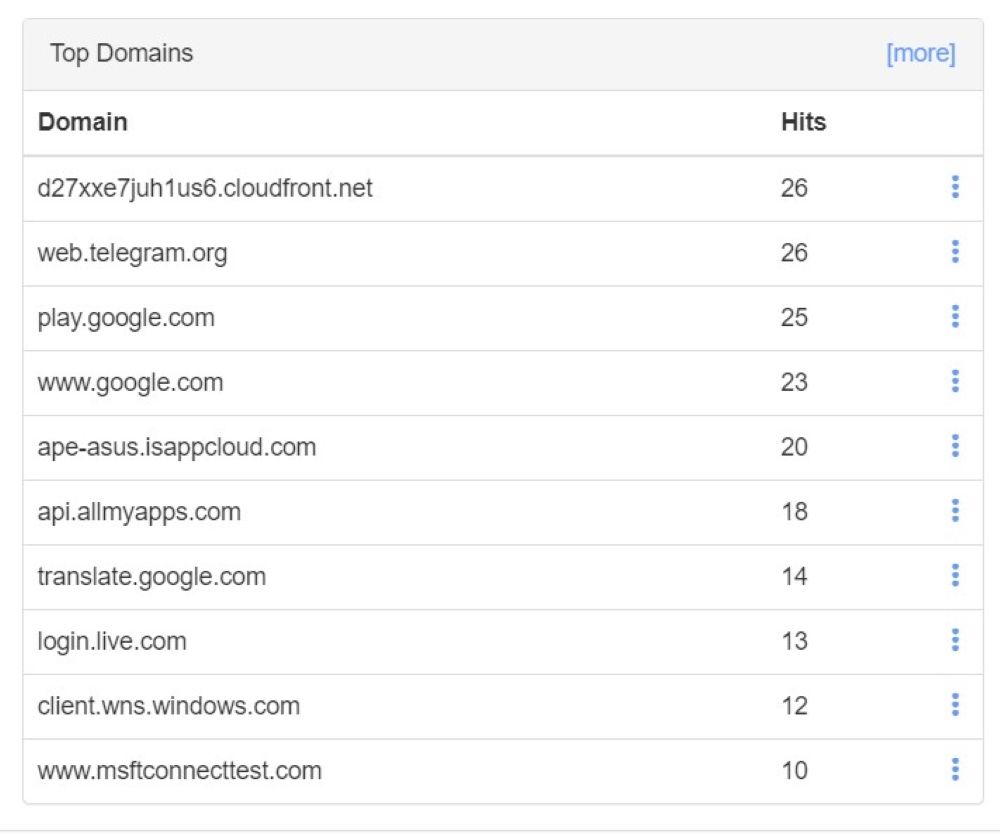Click the options icon for ape-asus.isappcloud.com
The width and height of the screenshot is (1000, 840).
955,446
